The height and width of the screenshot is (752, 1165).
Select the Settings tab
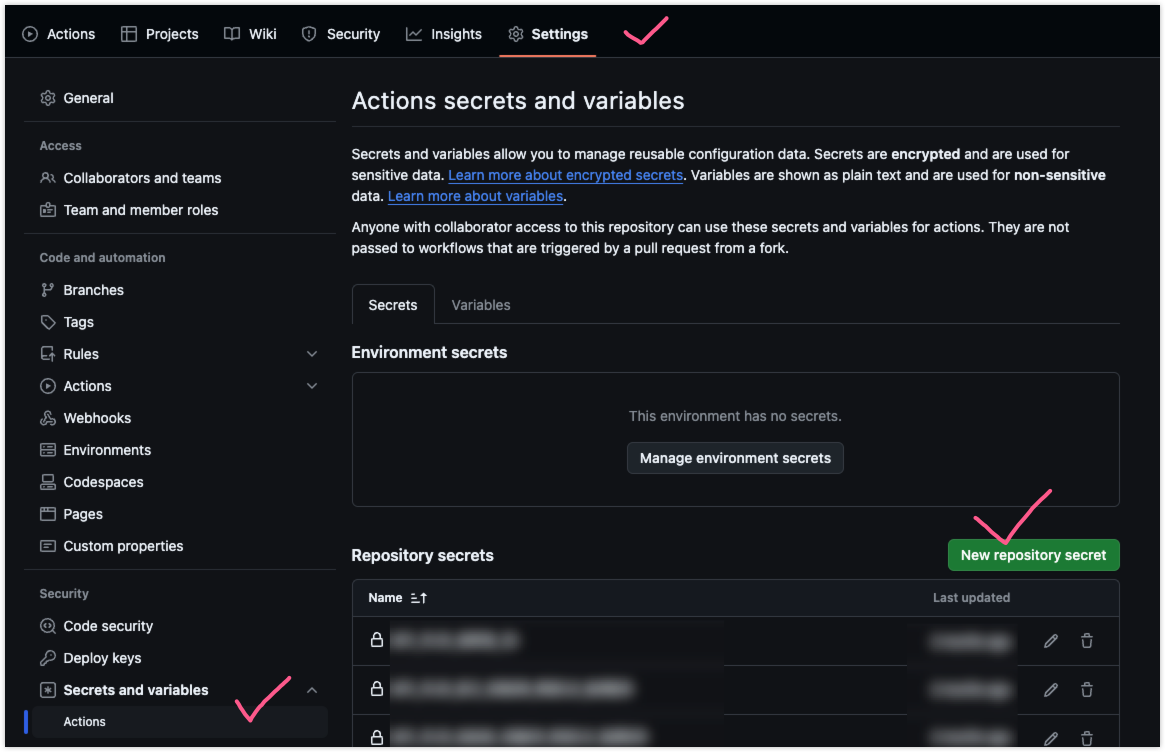click(x=548, y=34)
